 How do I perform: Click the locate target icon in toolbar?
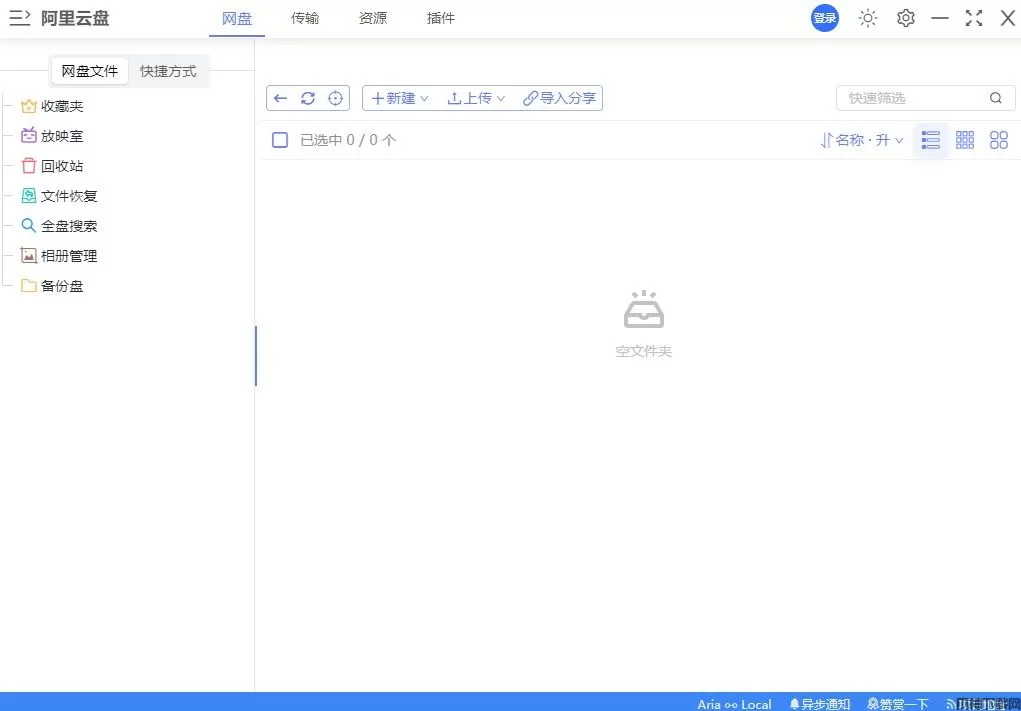click(x=336, y=98)
